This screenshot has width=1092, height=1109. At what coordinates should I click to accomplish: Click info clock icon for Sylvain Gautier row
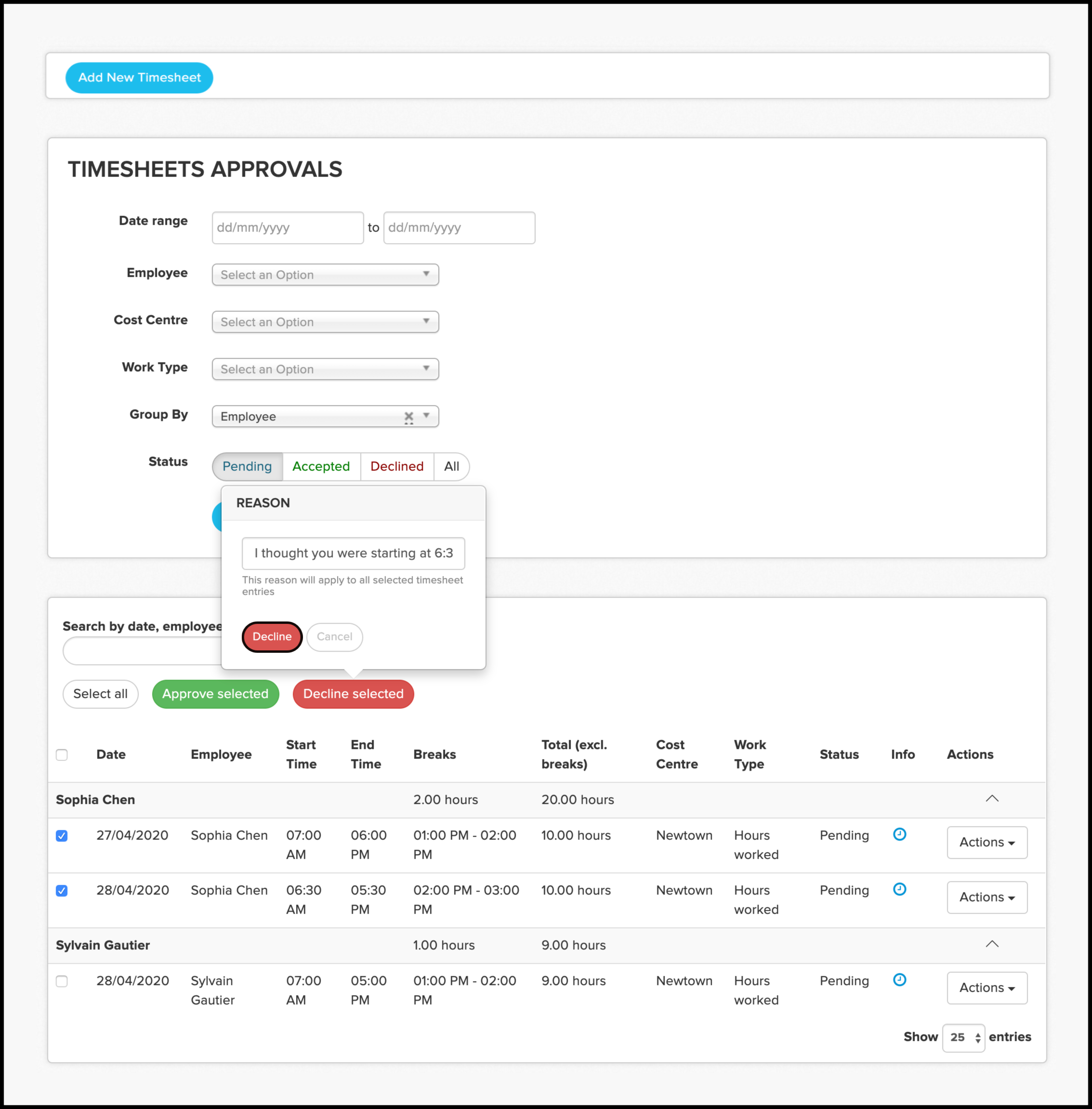(x=899, y=980)
